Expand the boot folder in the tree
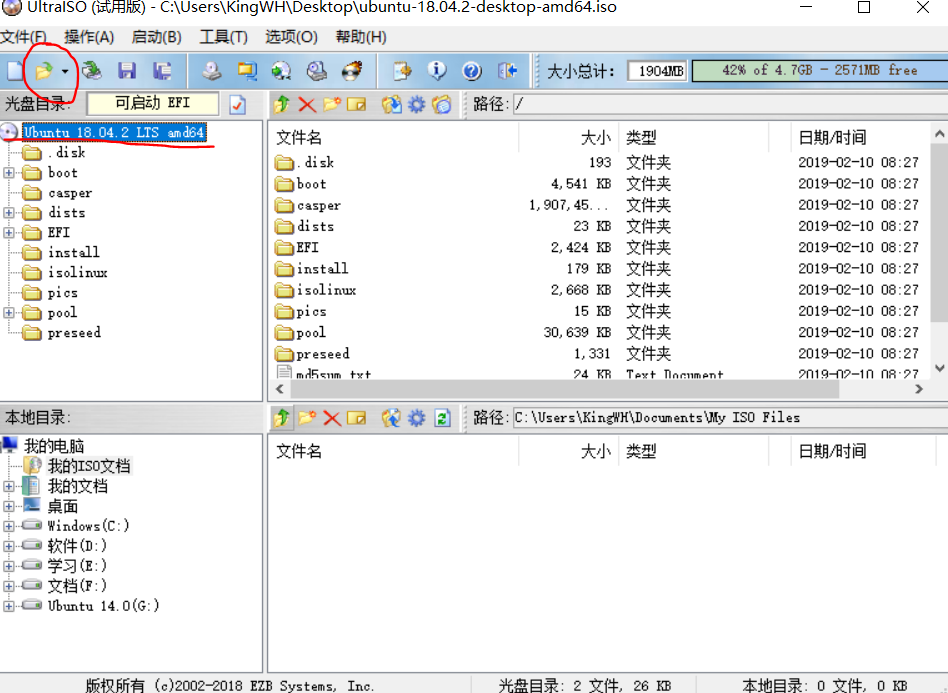The image size is (948, 693). click(x=8, y=172)
